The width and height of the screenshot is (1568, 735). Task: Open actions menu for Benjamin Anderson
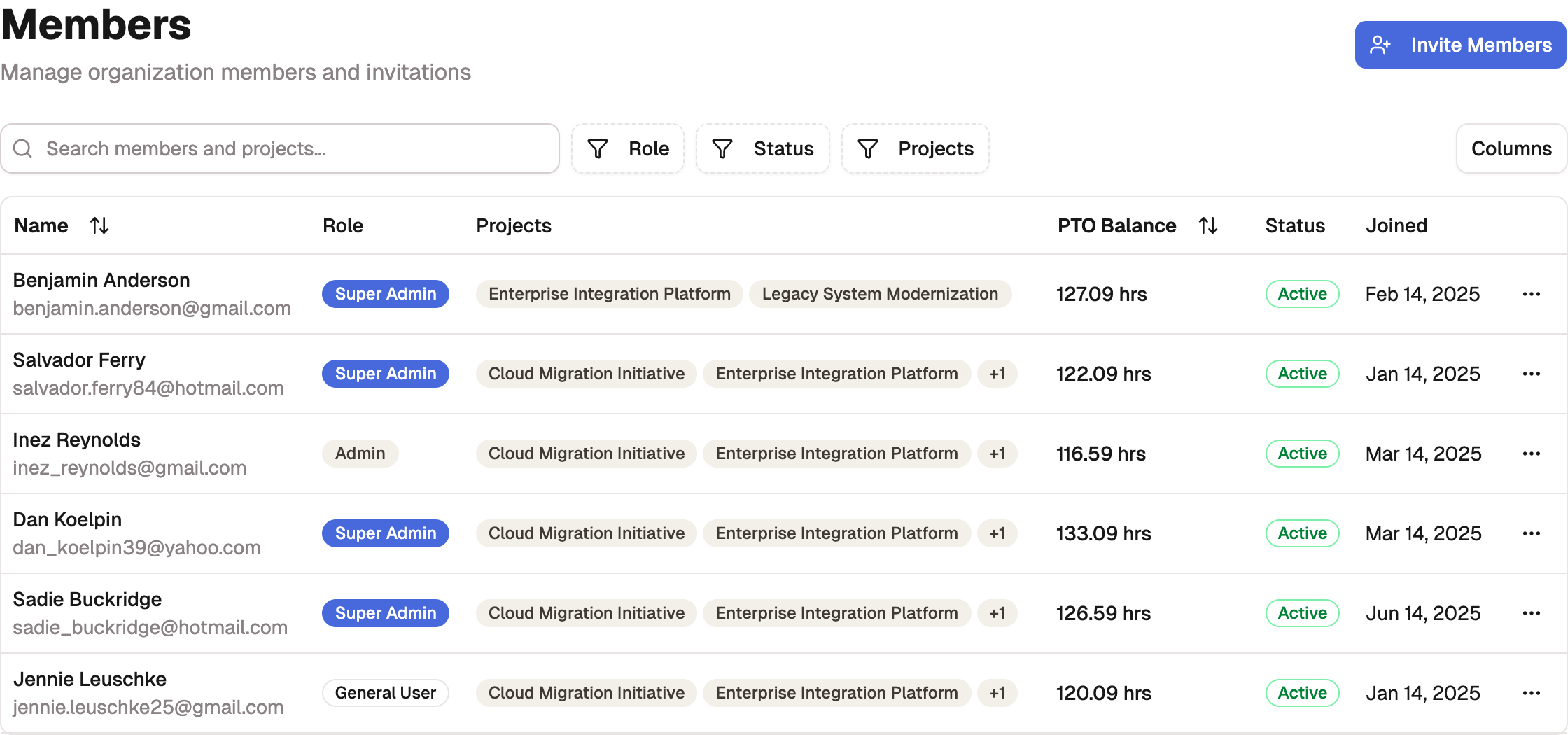[1532, 294]
